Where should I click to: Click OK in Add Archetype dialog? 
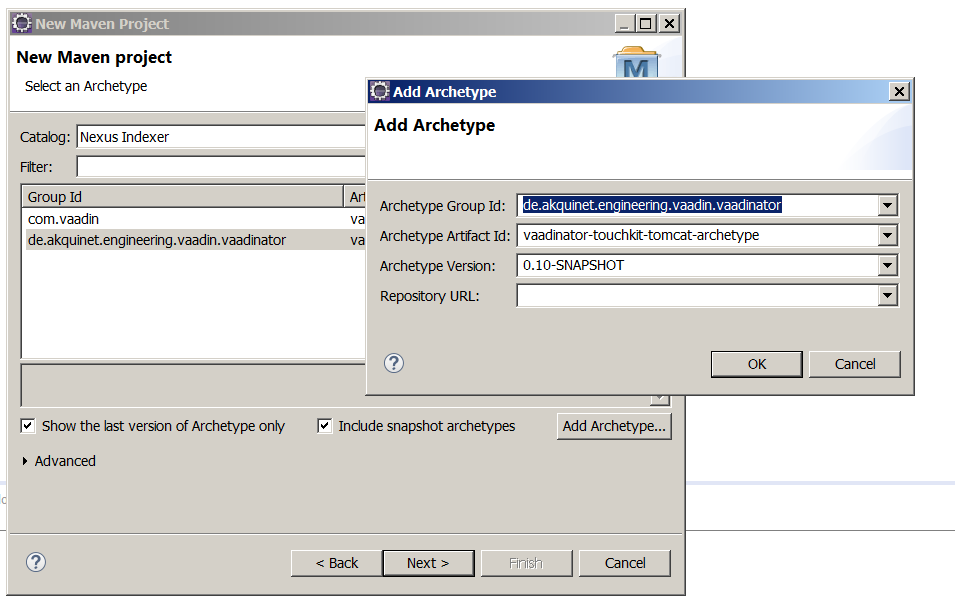point(756,364)
